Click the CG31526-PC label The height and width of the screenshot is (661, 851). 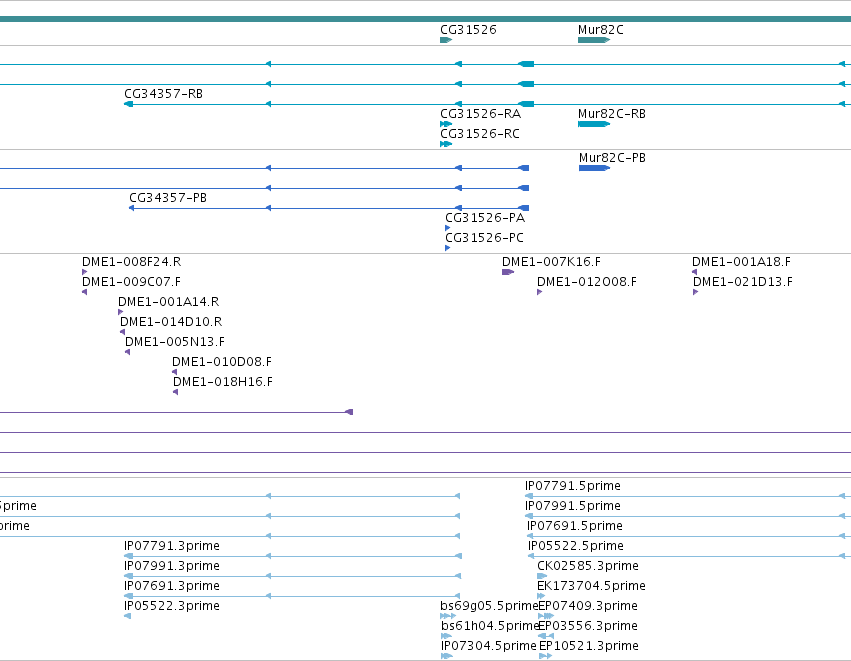pyautogui.click(x=484, y=238)
